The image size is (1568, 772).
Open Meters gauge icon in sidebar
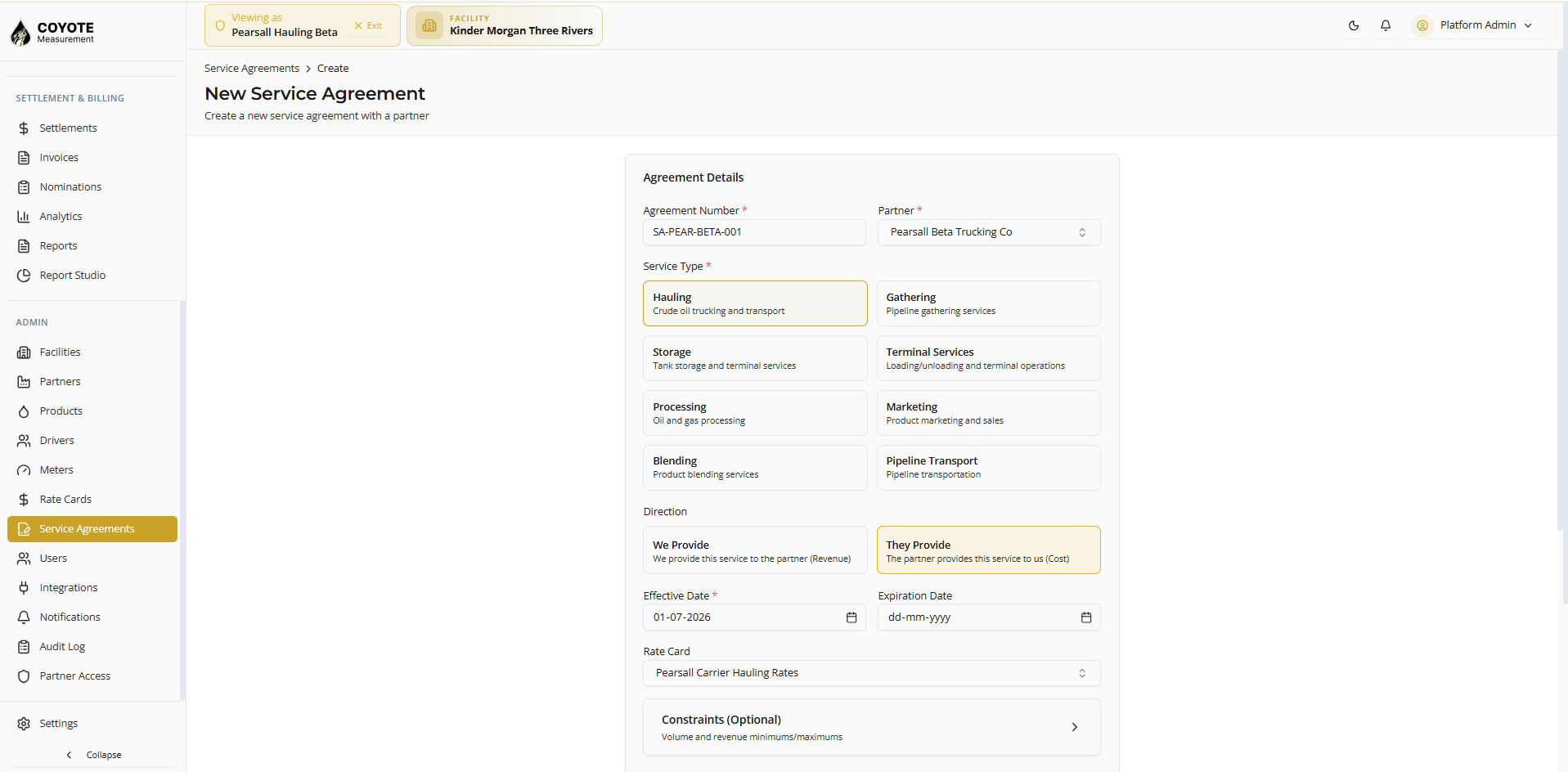point(24,470)
